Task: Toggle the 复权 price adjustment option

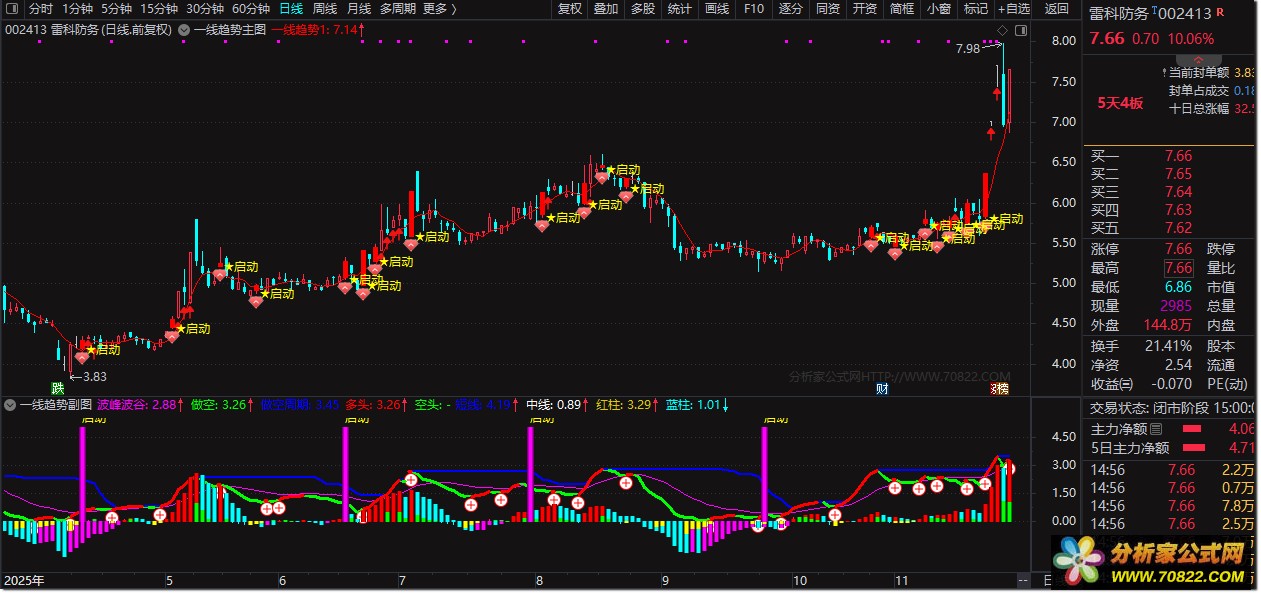Action: coord(569,9)
